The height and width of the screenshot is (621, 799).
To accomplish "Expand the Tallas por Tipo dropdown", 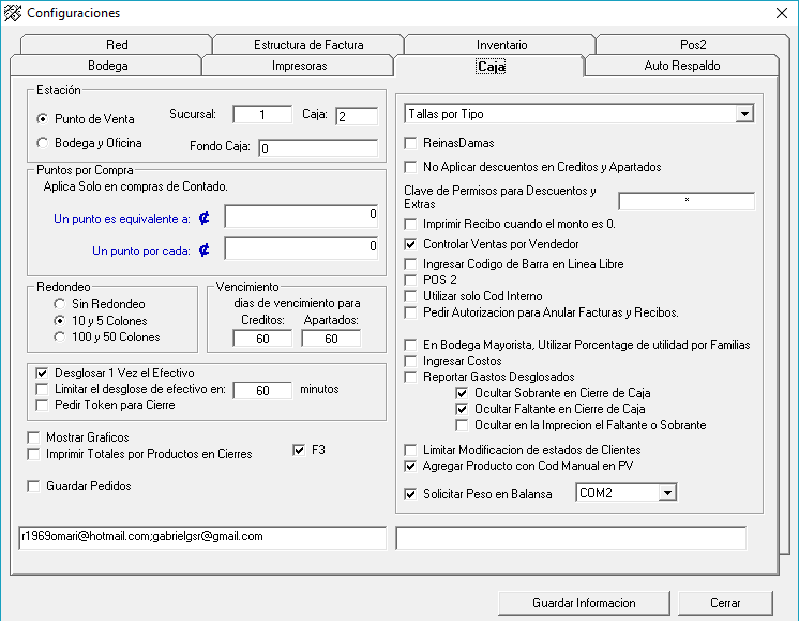I will [x=744, y=115].
